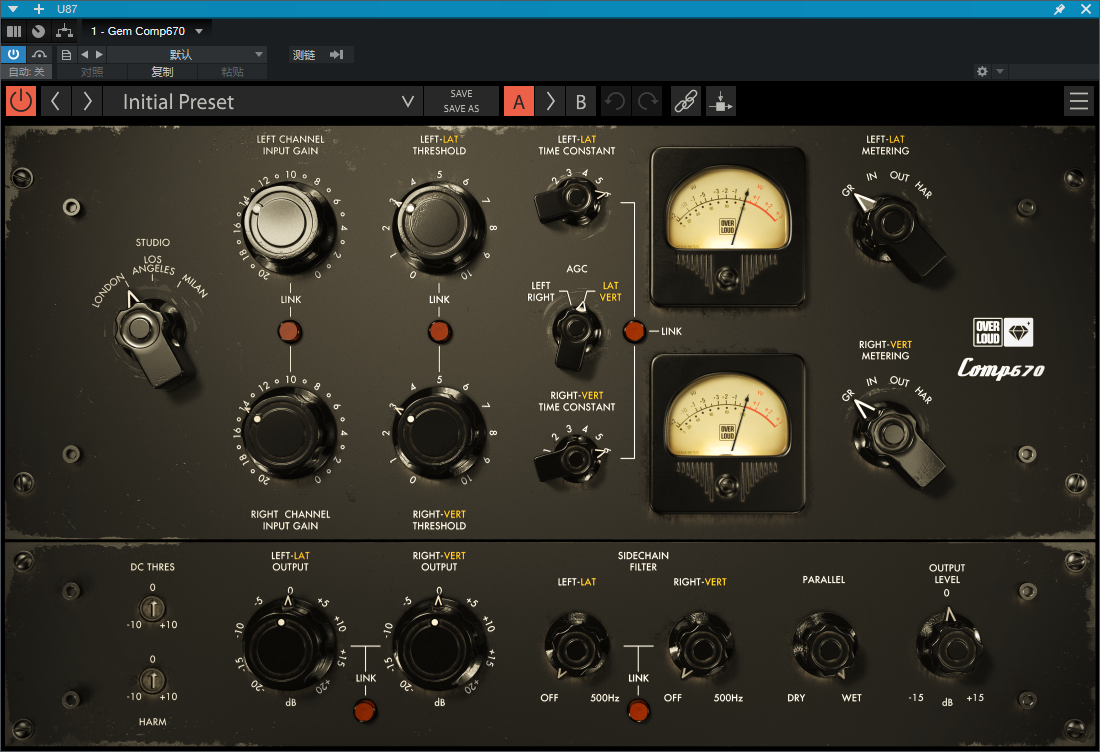Image resolution: width=1100 pixels, height=752 pixels.
Task: Toggle threshold LINK red button
Action: click(439, 331)
